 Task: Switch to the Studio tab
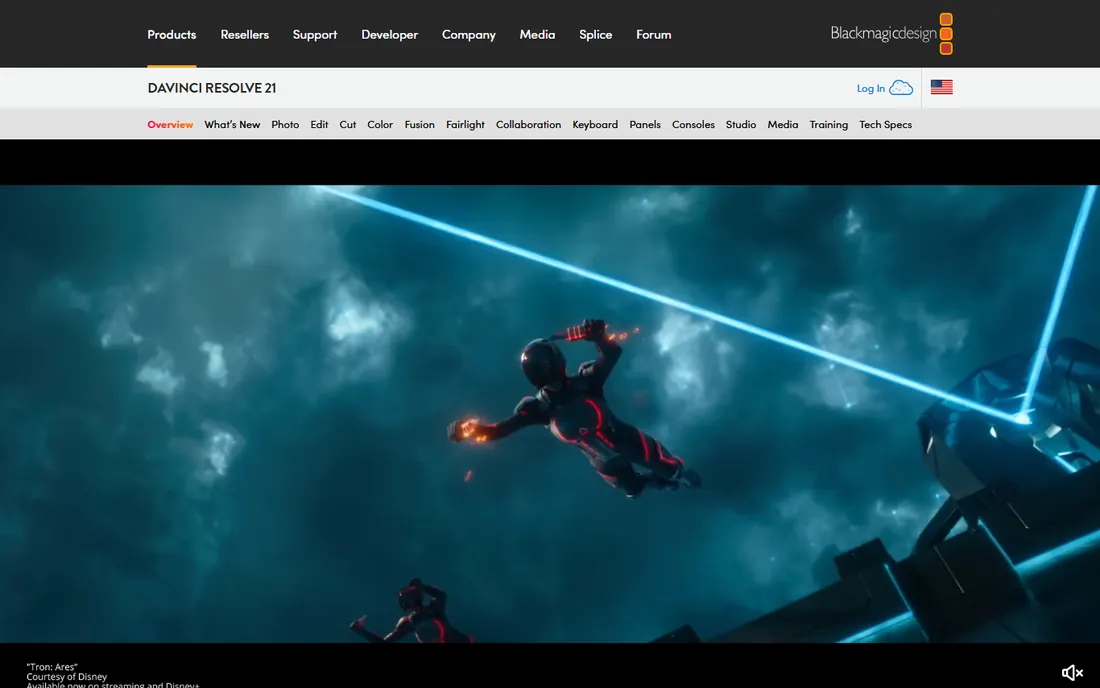coord(741,124)
